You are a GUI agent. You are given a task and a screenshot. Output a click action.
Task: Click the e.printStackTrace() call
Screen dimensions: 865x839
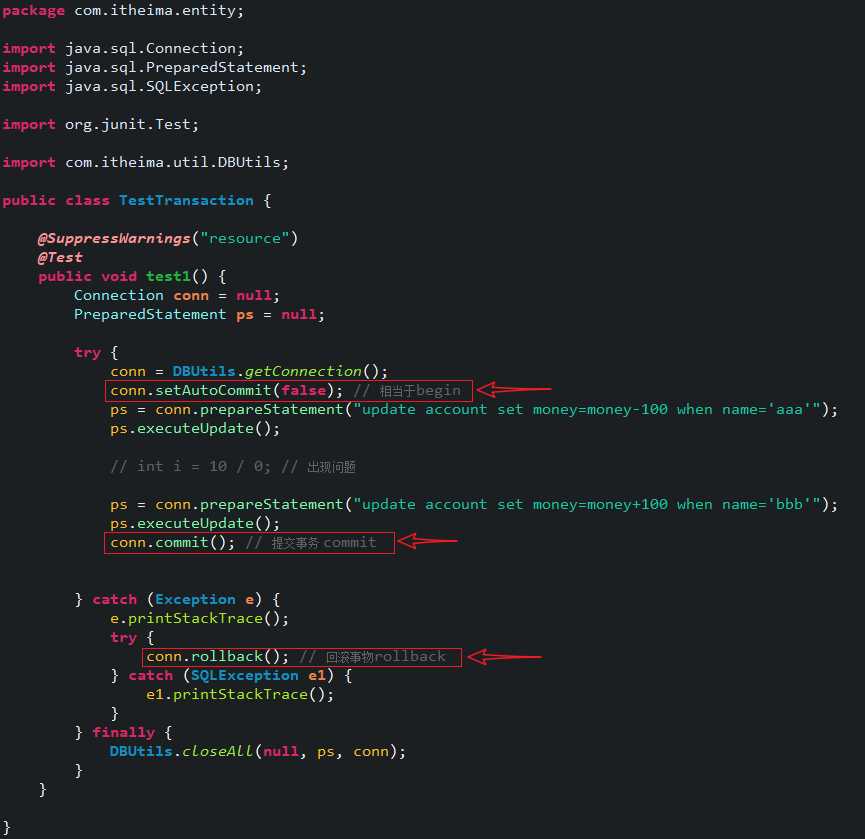[199, 618]
